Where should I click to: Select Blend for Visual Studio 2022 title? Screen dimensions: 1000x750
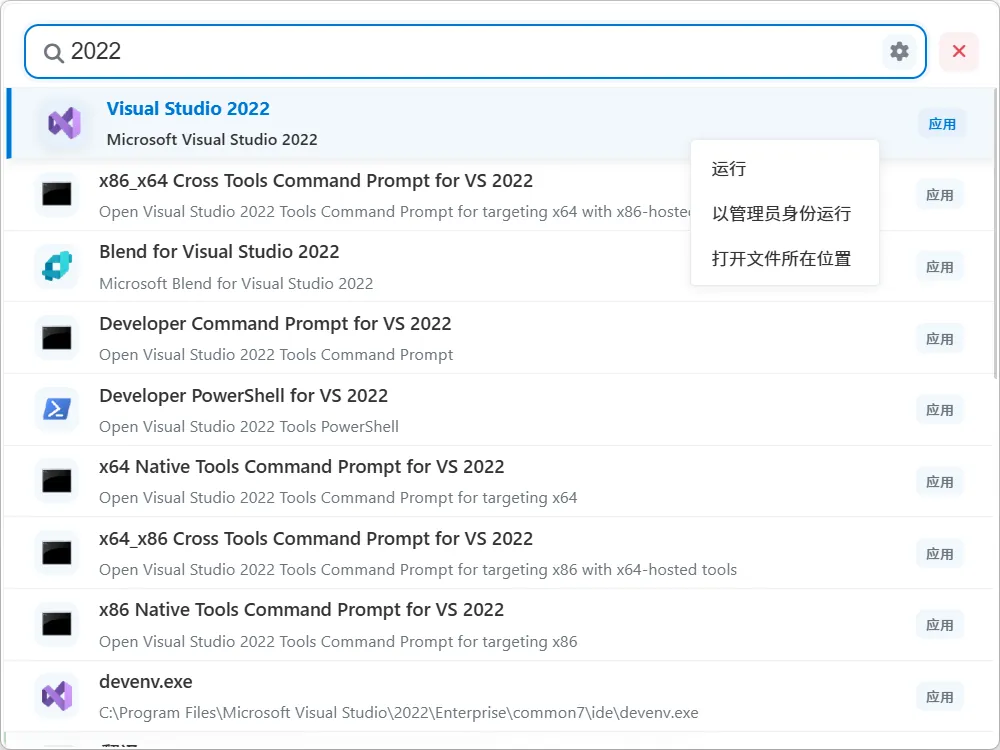pyautogui.click(x=219, y=252)
